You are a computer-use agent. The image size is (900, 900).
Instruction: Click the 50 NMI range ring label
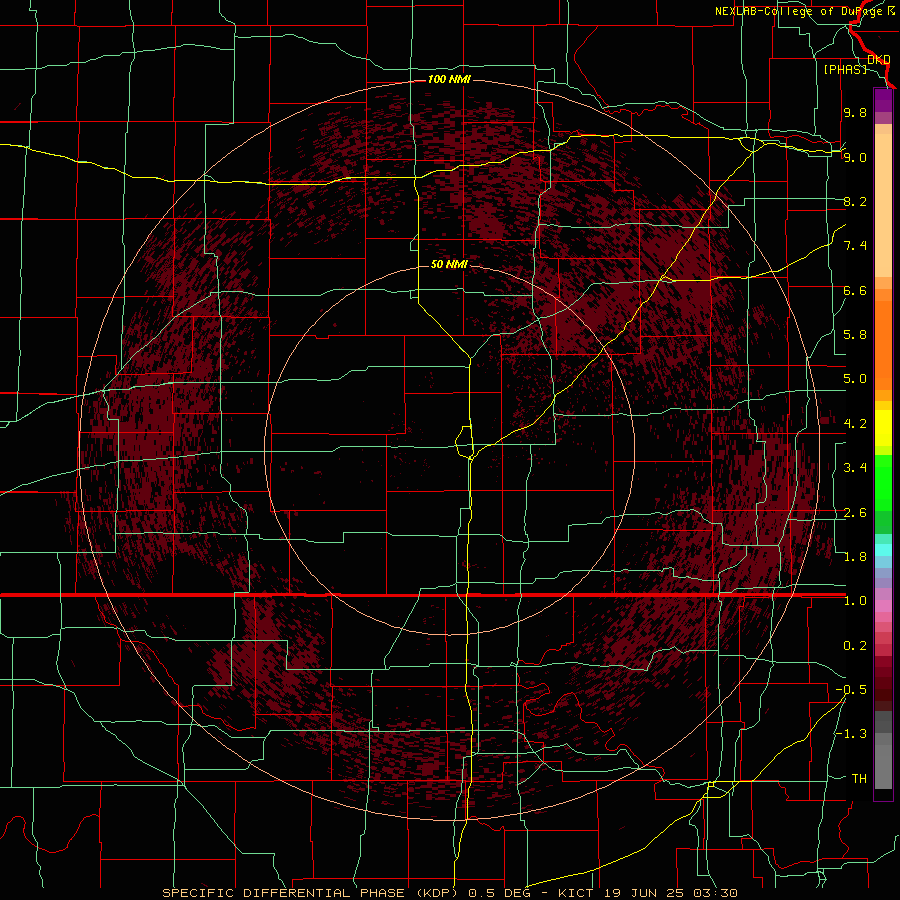pyautogui.click(x=449, y=264)
